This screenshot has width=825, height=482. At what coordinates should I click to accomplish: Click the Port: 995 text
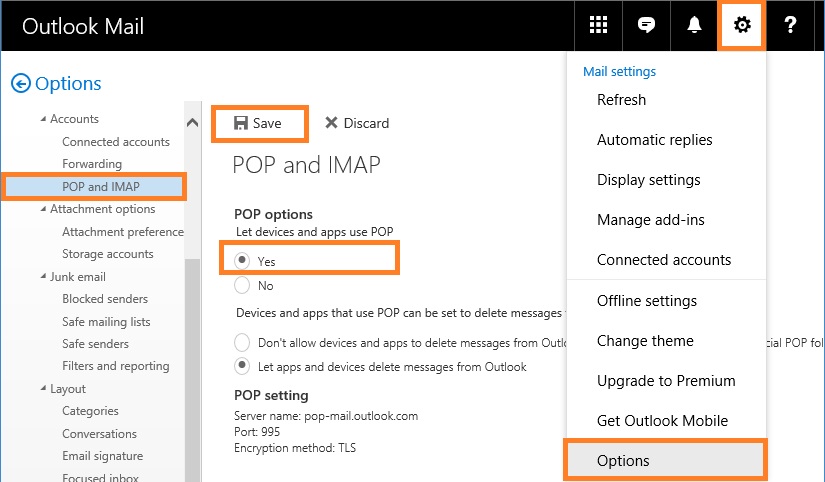[257, 432]
